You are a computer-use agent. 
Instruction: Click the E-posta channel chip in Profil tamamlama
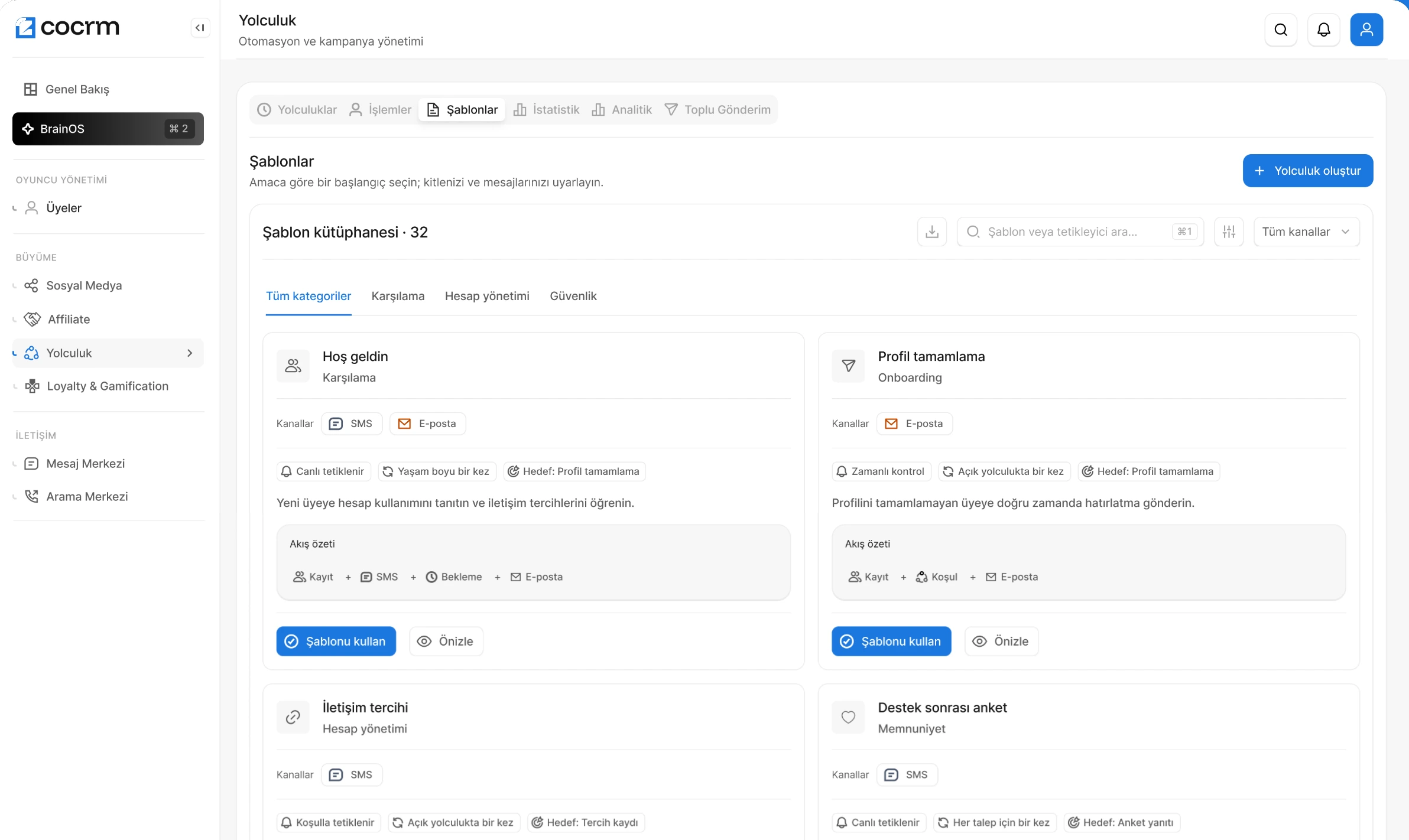point(914,424)
